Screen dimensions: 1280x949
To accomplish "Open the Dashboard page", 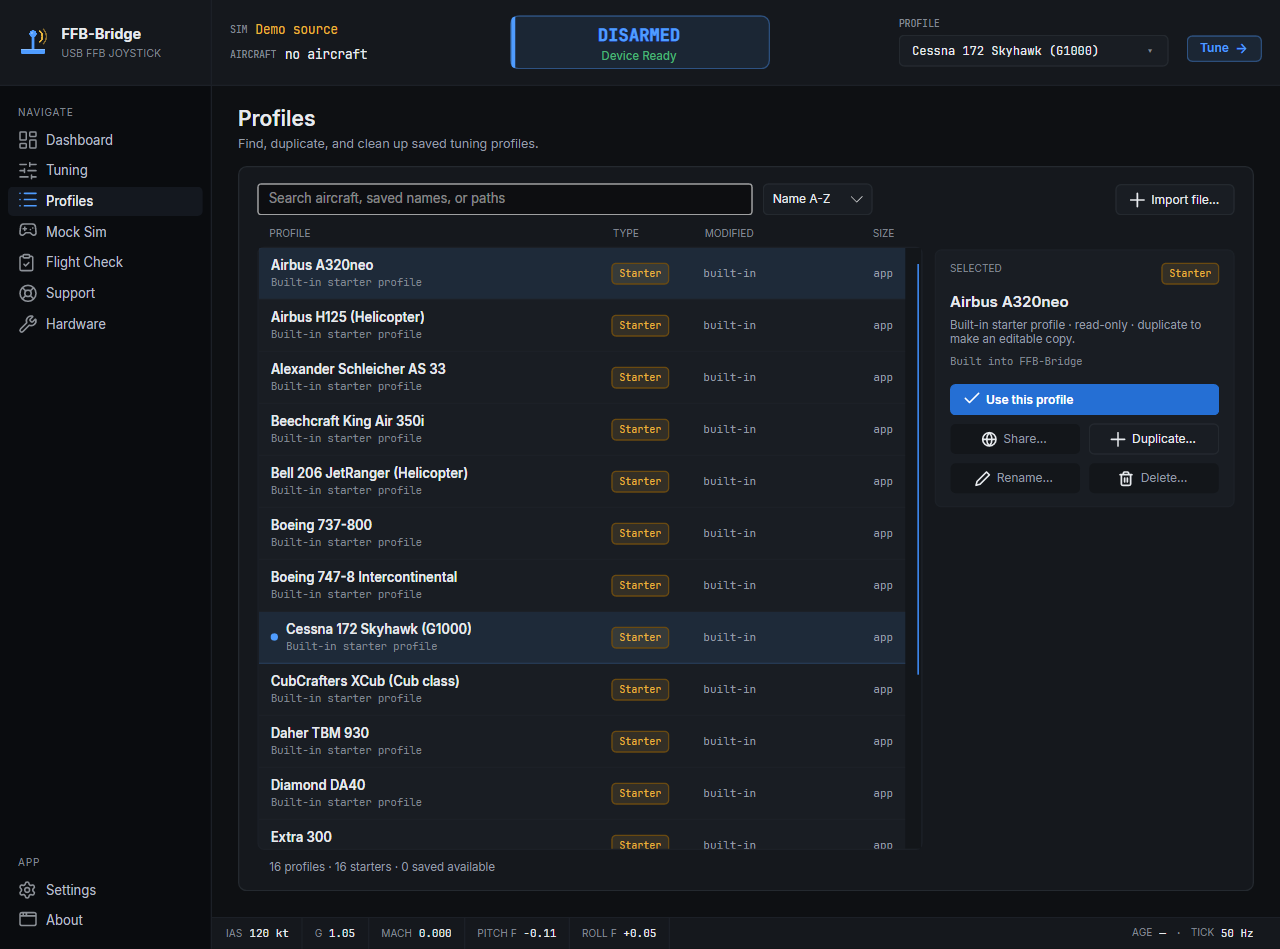I will (105, 140).
